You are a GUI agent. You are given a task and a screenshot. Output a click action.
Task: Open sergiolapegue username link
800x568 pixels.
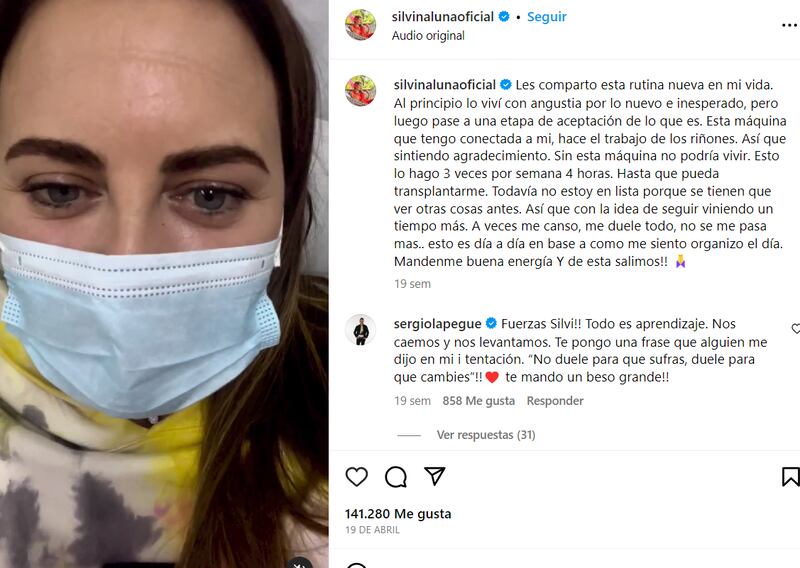pyautogui.click(x=437, y=324)
